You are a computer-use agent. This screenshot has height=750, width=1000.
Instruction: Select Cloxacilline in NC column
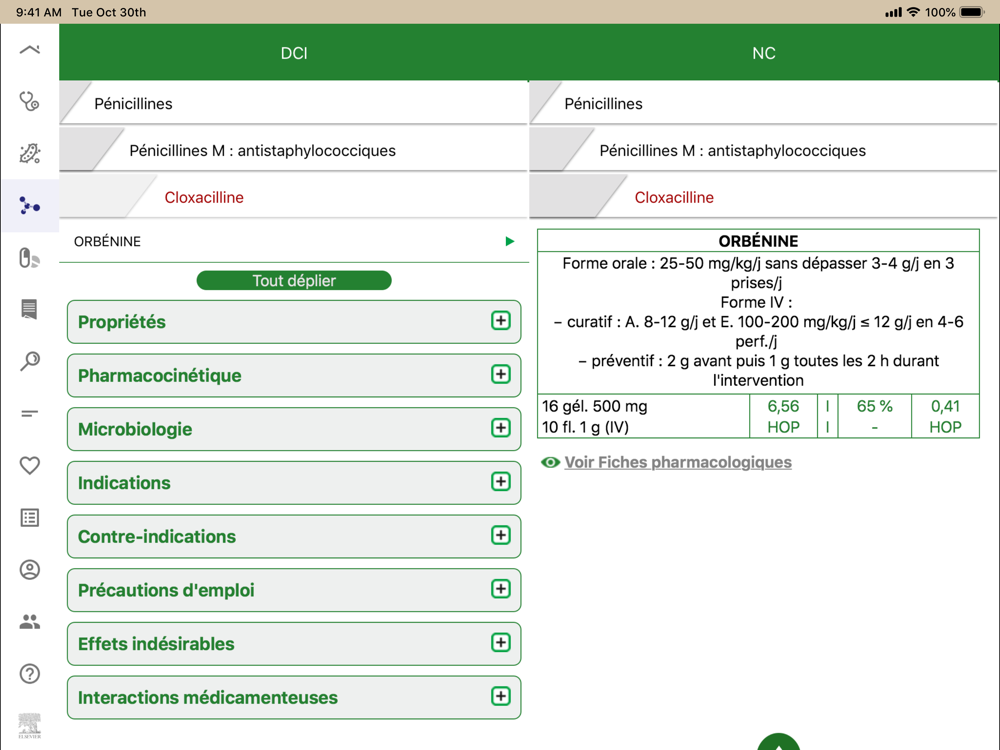tap(763, 198)
